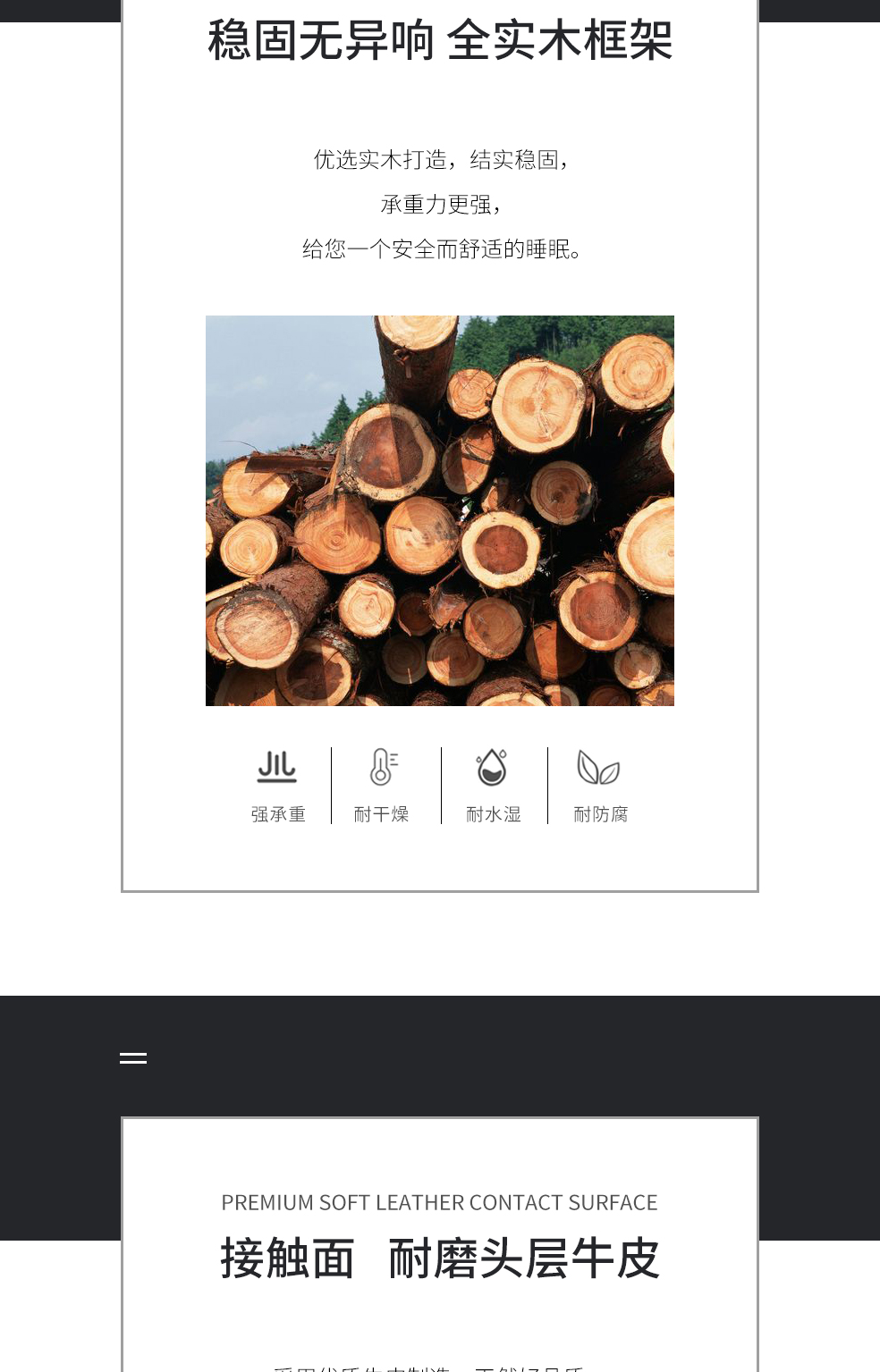Image resolution: width=880 pixels, height=1372 pixels.
Task: Open the stacked timber logs photo
Action: pyautogui.click(x=440, y=510)
